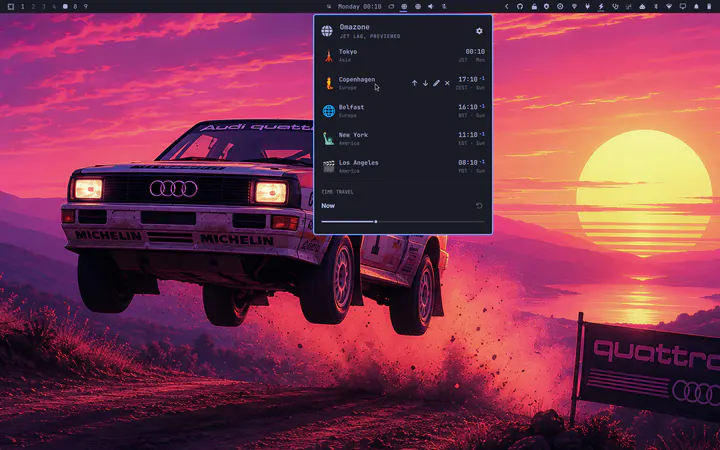
Task: Click the Monday 08:10 clock in top bar
Action: [359, 6]
